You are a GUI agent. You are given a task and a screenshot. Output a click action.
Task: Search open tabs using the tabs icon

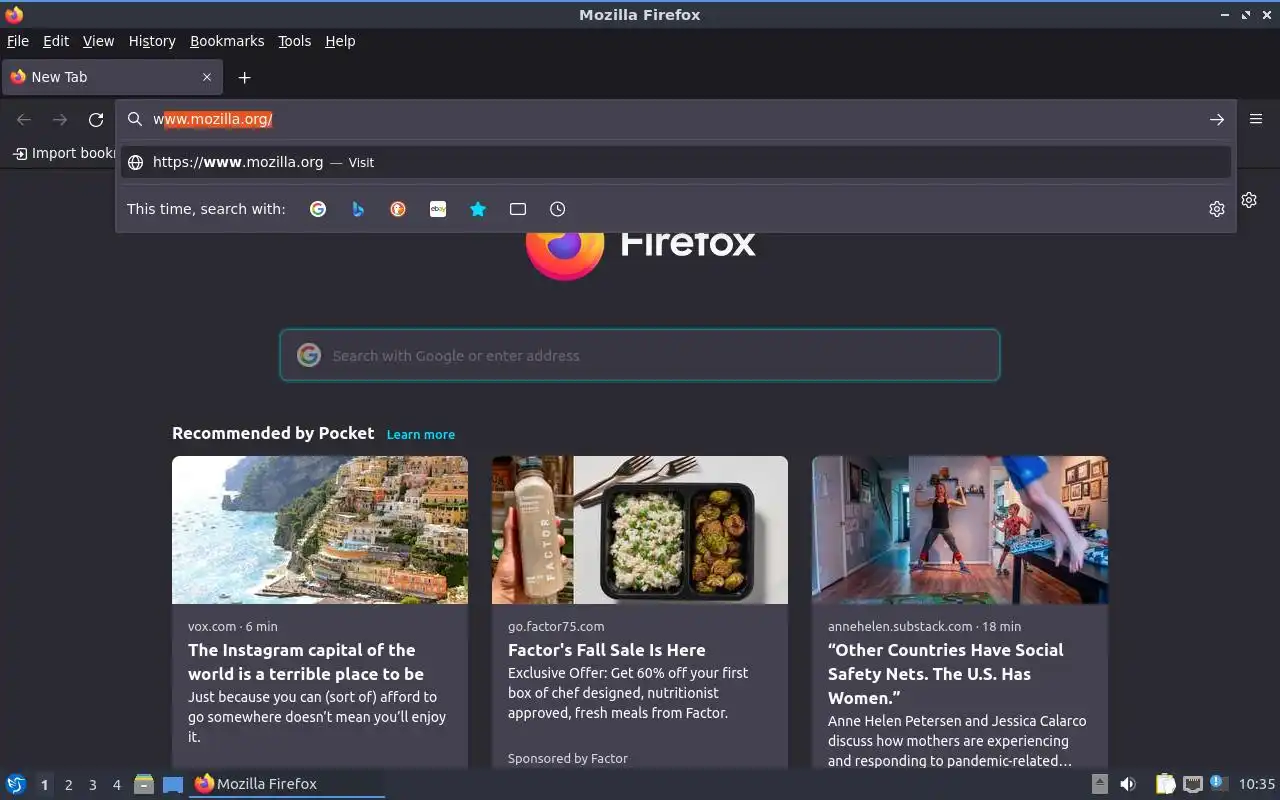[518, 209]
